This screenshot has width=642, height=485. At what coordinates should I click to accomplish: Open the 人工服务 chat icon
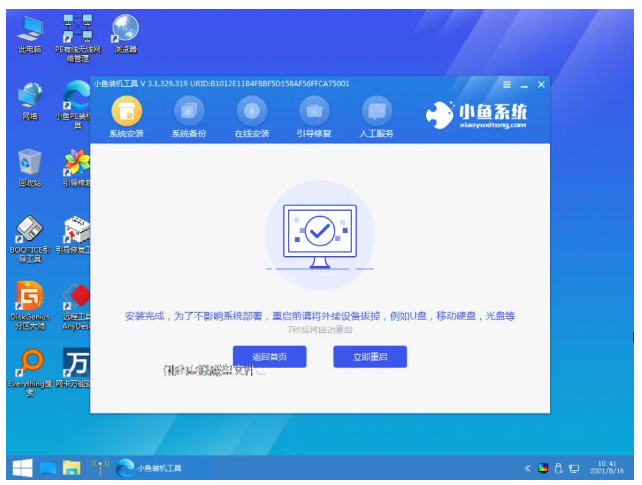377,111
